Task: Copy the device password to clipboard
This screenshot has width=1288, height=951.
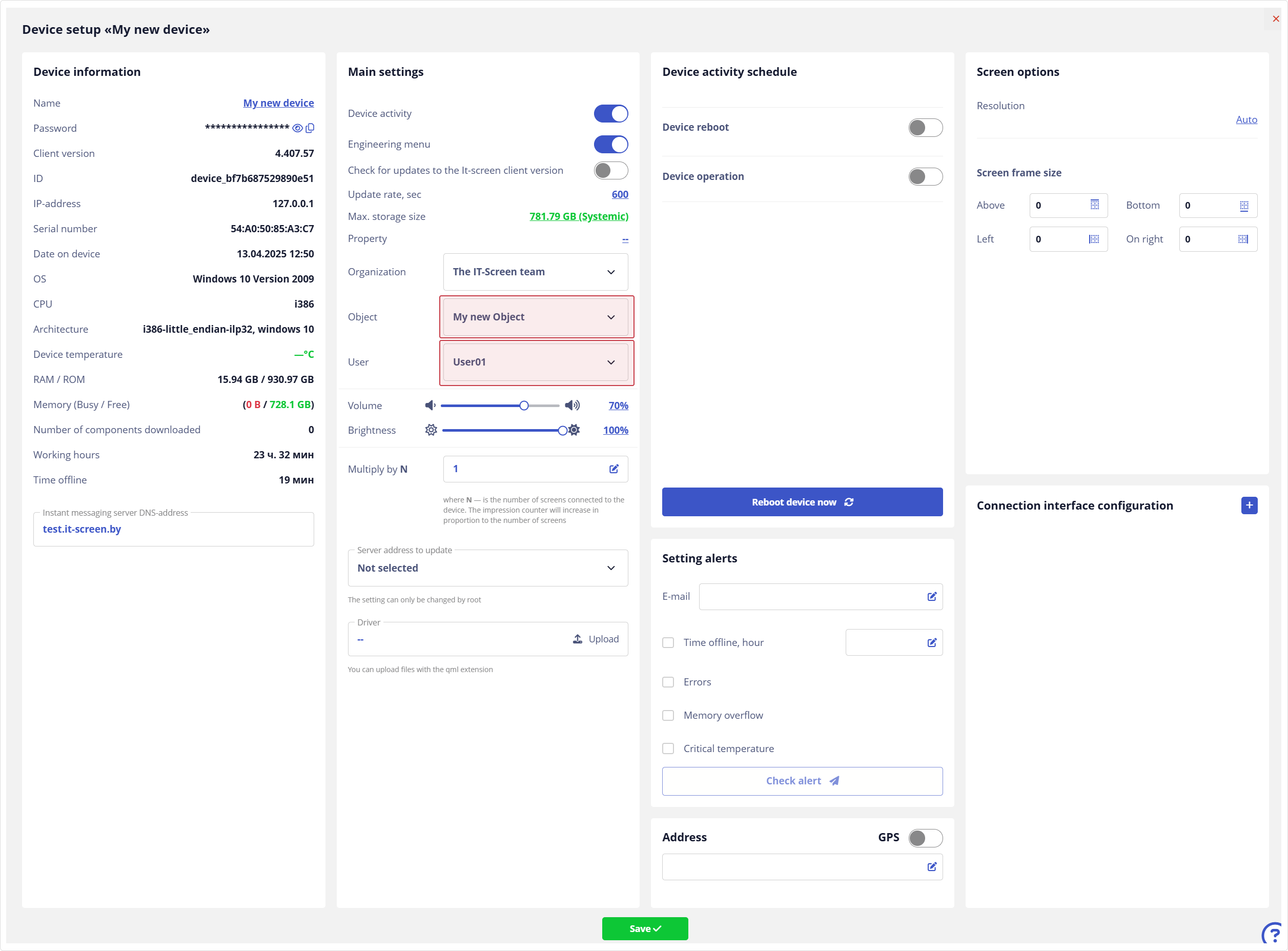Action: coord(310,128)
